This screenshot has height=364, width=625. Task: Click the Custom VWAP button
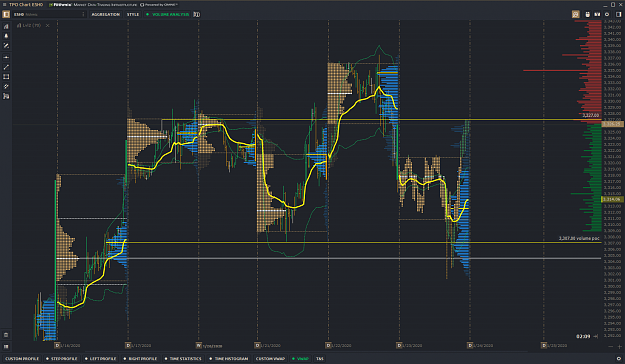pos(270,359)
